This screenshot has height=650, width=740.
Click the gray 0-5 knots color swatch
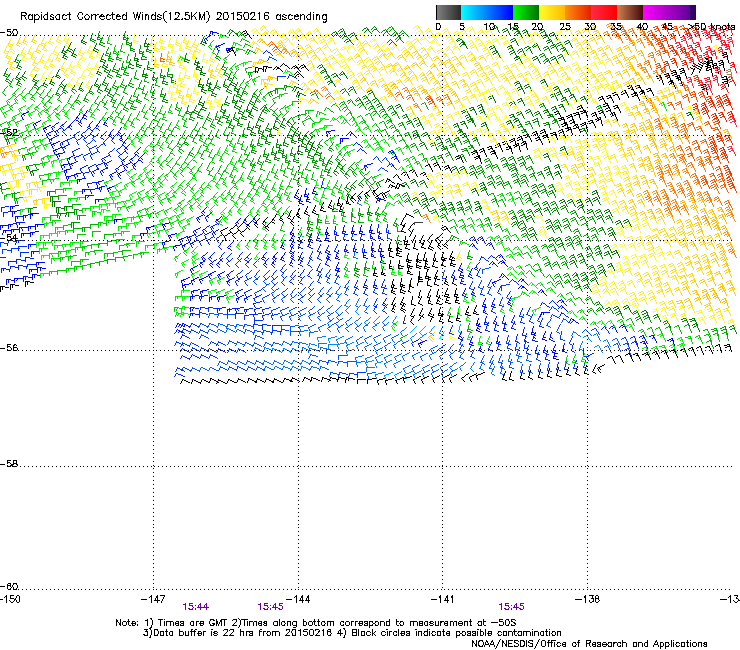point(448,12)
